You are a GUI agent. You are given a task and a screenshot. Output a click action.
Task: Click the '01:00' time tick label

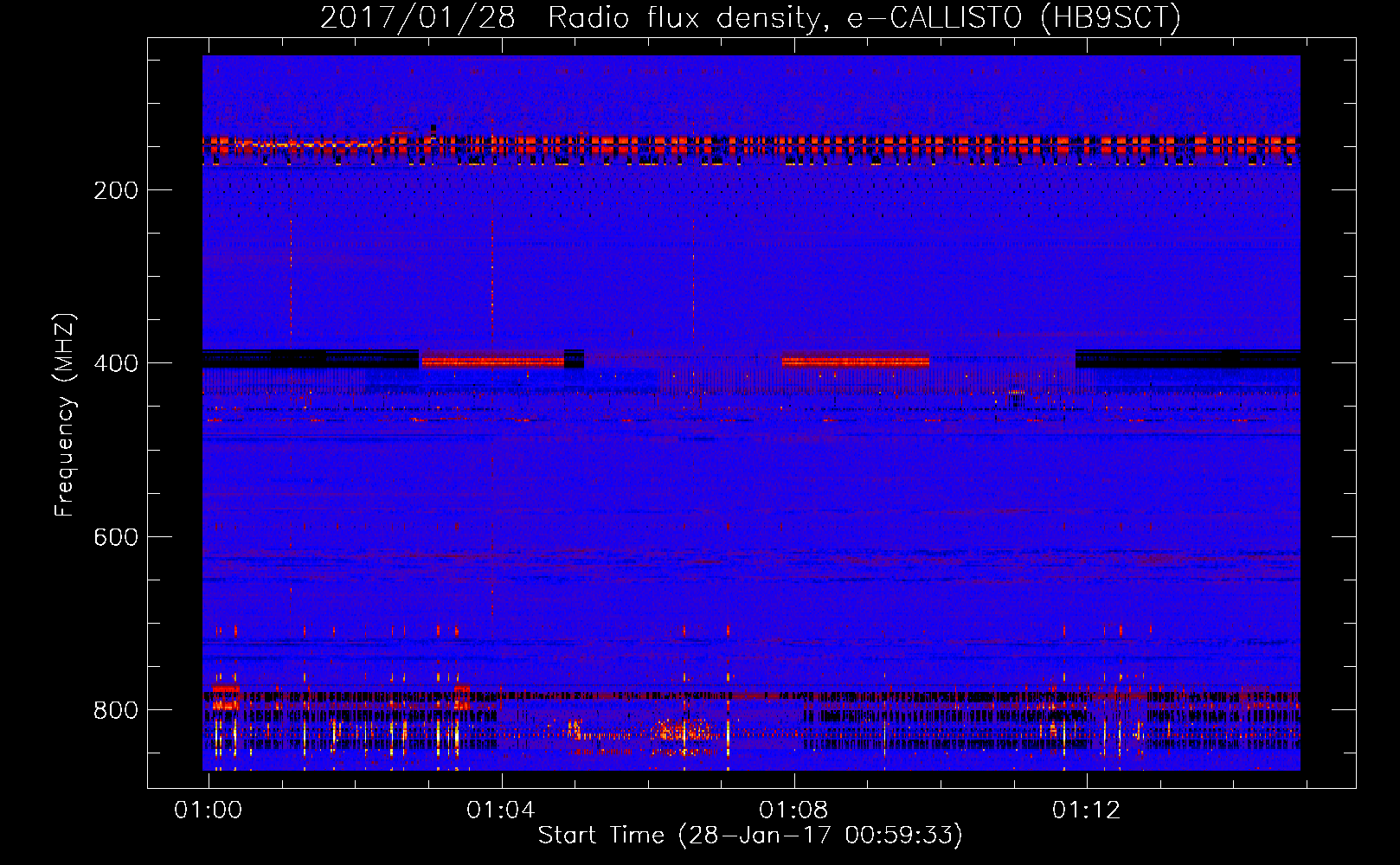click(x=209, y=811)
